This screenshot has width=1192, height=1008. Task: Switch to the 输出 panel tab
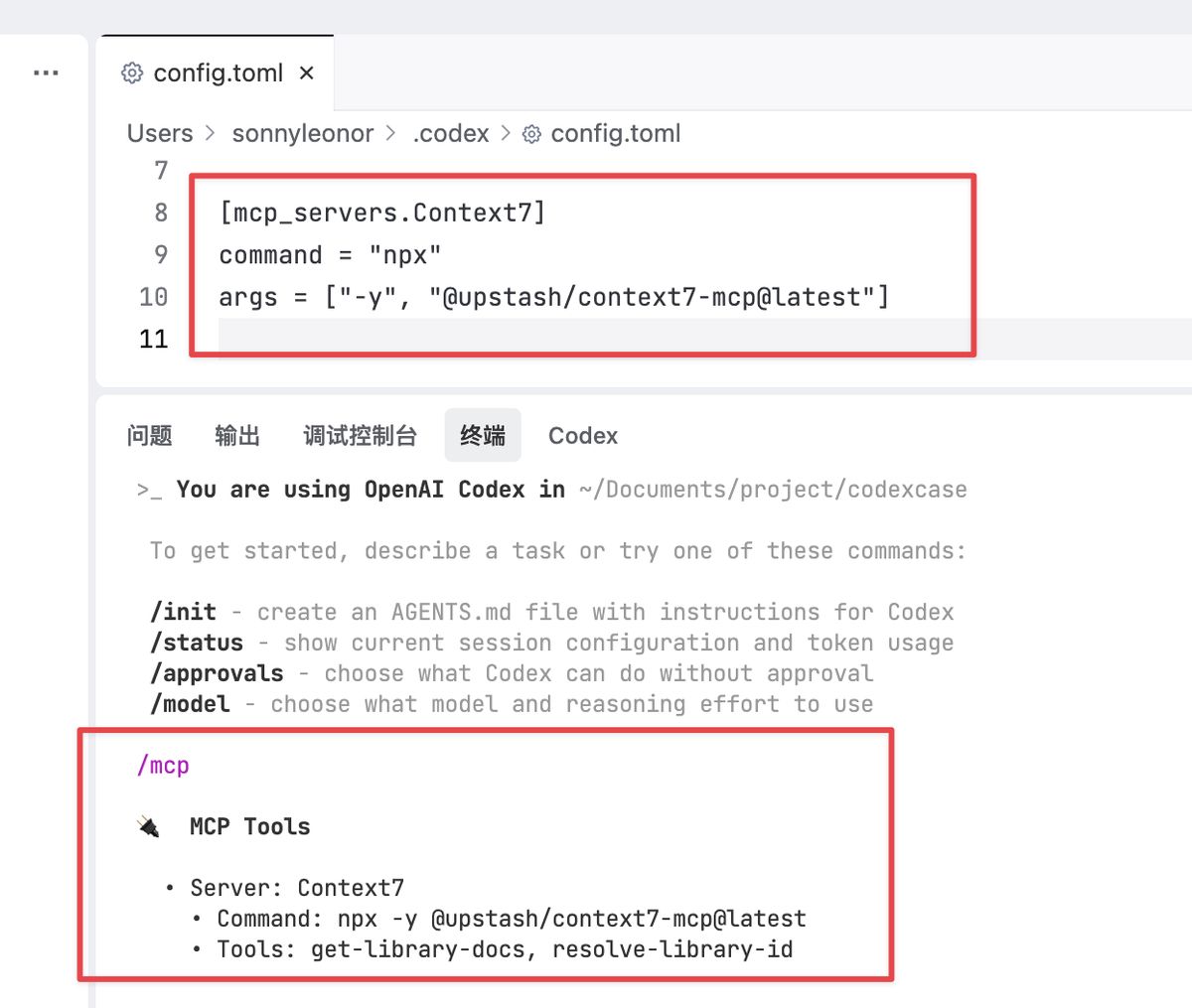[237, 436]
